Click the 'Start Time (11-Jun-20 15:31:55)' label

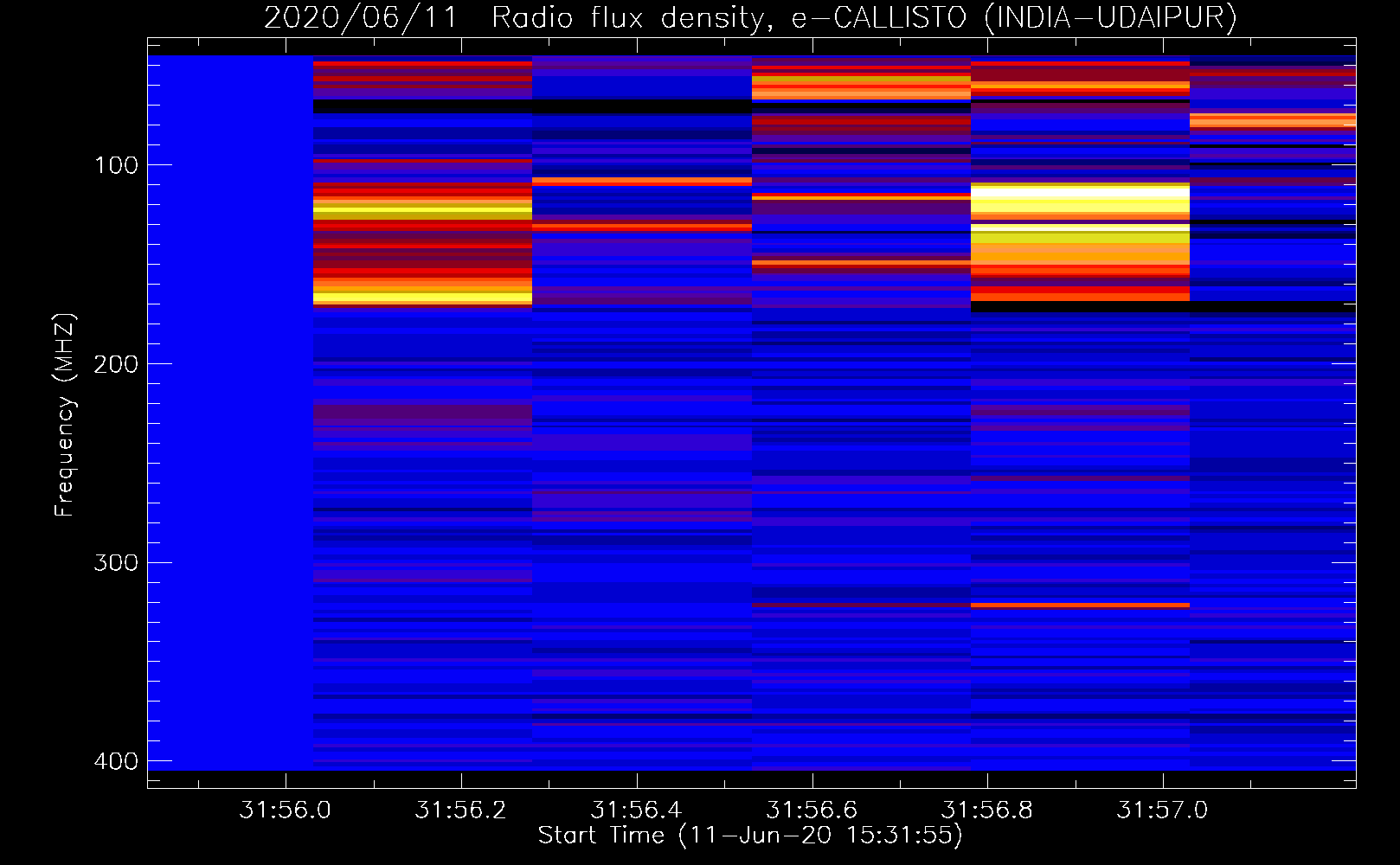pos(750,835)
